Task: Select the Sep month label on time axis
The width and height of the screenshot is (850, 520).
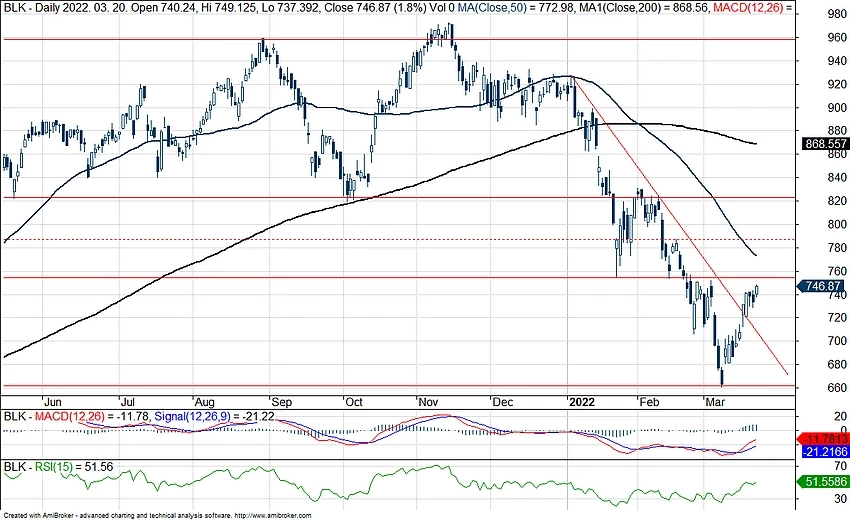Action: point(281,402)
